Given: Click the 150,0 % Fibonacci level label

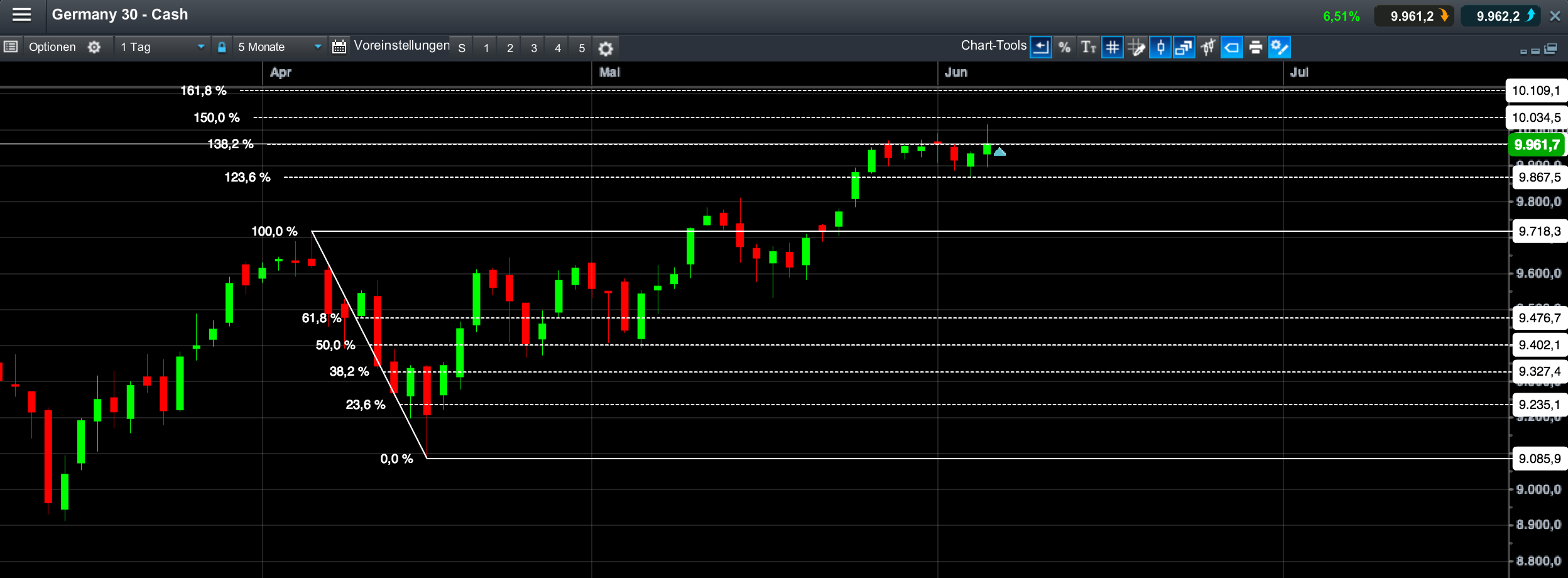Looking at the screenshot, I should tap(217, 117).
